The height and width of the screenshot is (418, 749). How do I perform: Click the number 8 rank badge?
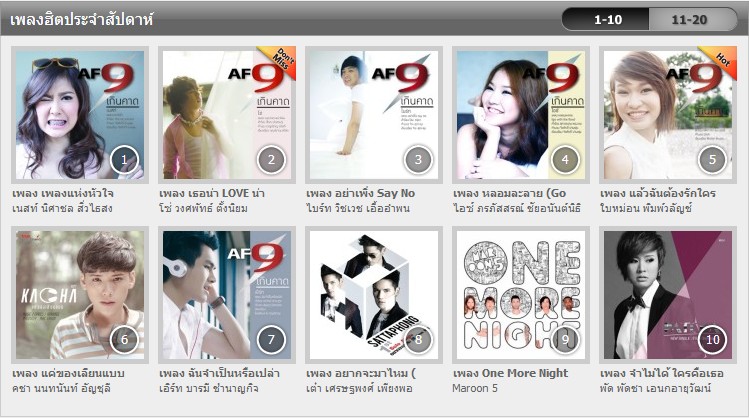418,340
